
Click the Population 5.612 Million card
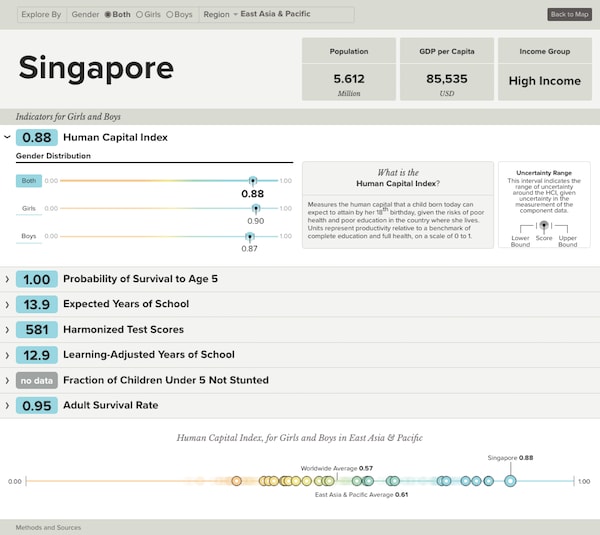pos(349,69)
